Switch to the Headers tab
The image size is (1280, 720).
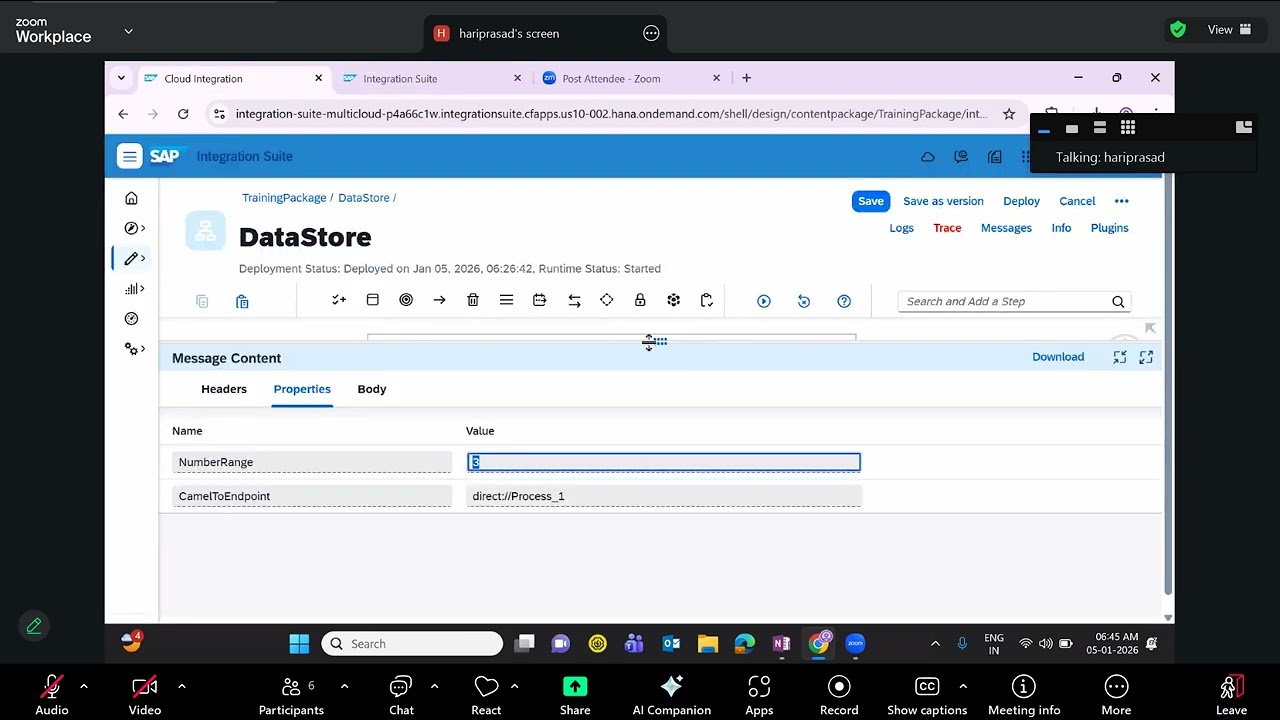[x=224, y=389]
